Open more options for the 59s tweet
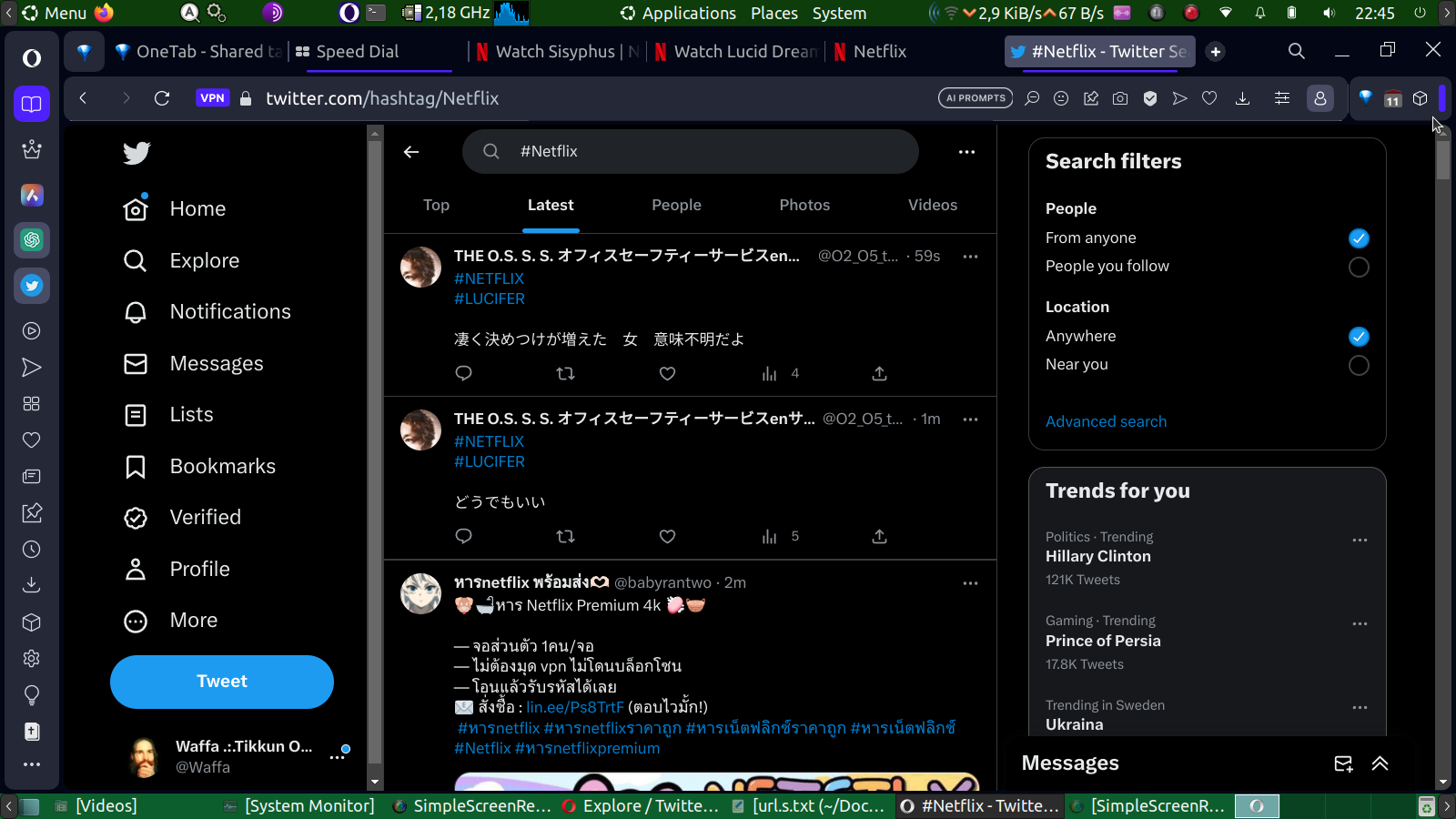The height and width of the screenshot is (819, 1456). (x=970, y=257)
